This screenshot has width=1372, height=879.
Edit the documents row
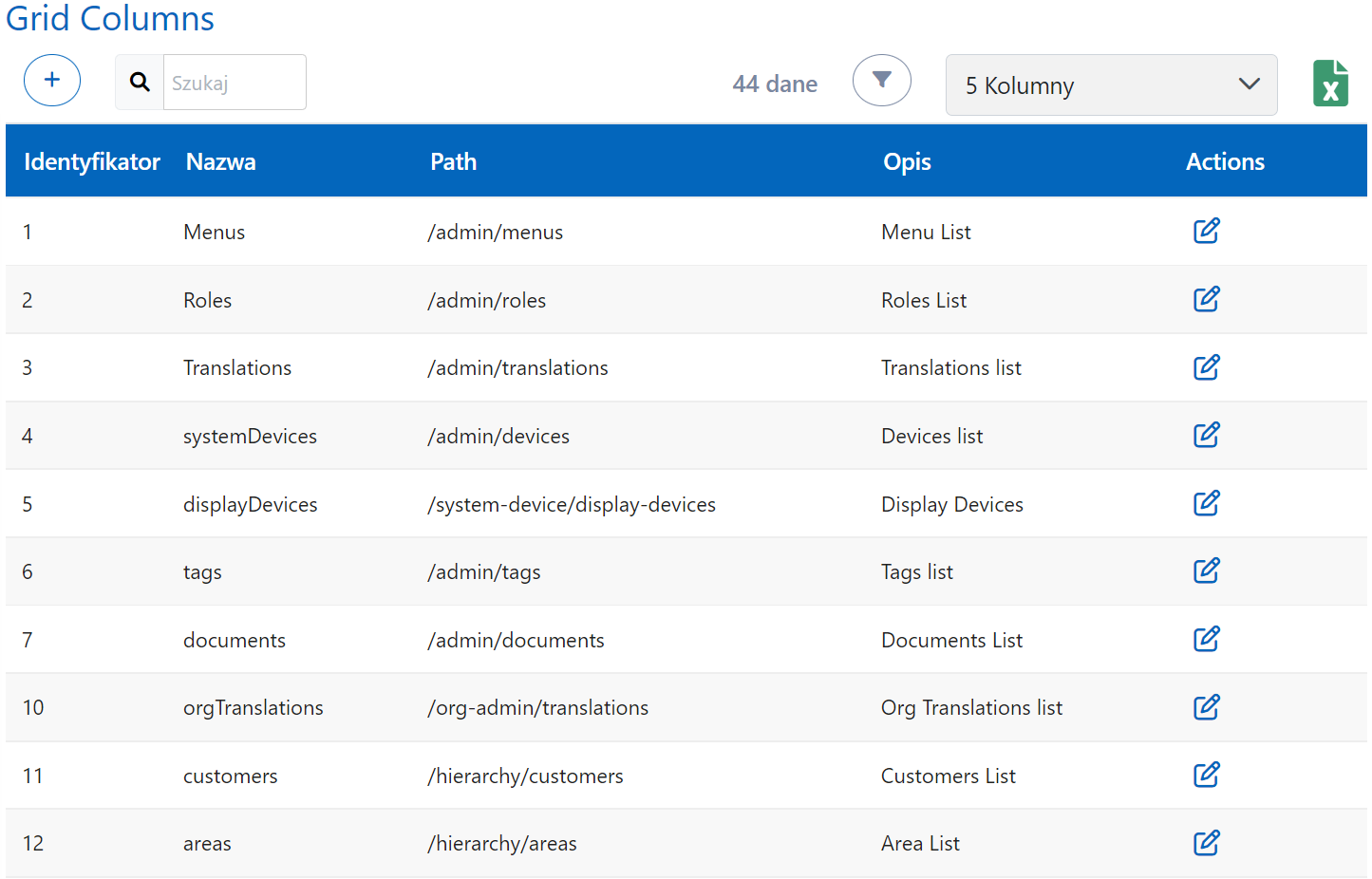tap(1206, 640)
